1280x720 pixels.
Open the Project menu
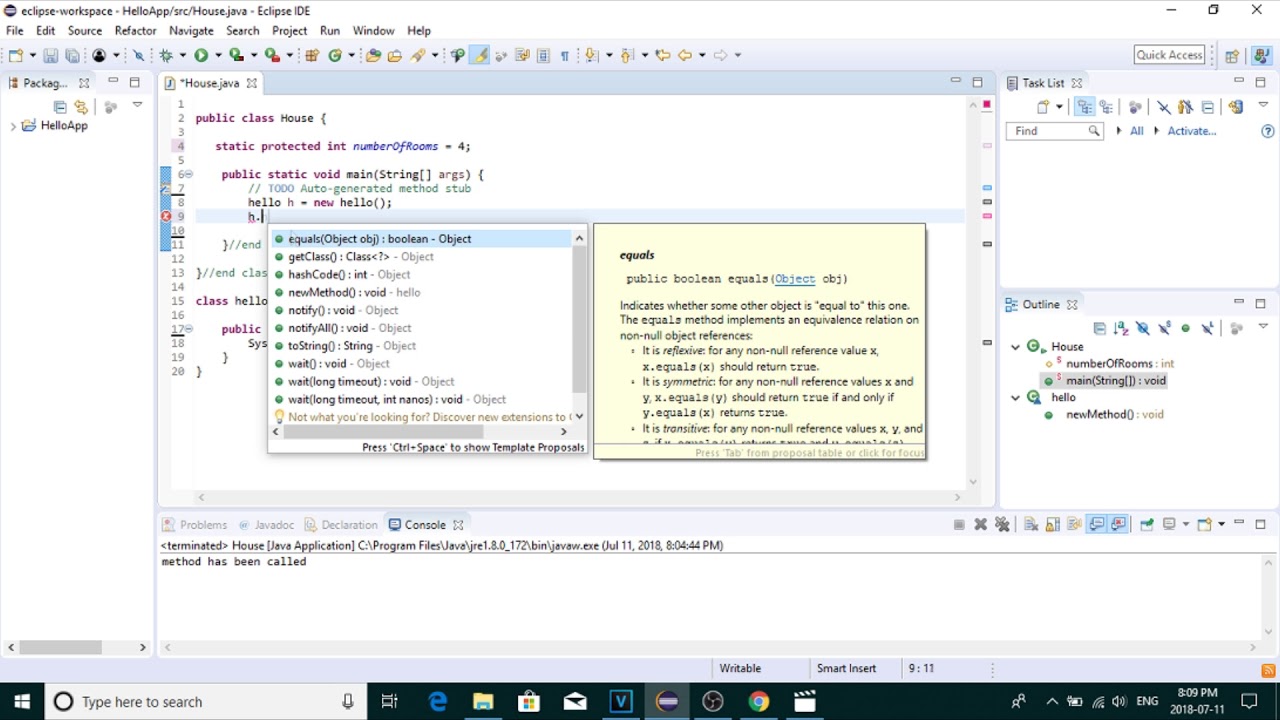point(290,31)
